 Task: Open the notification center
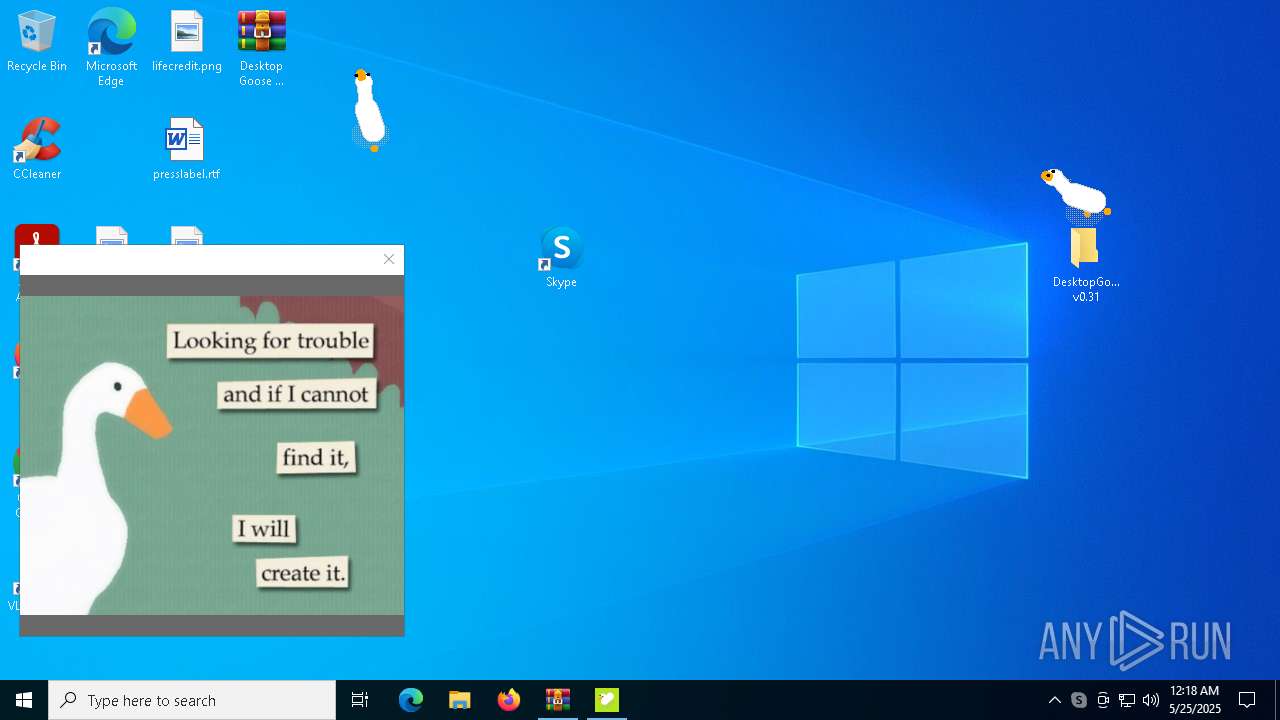[x=1247, y=700]
